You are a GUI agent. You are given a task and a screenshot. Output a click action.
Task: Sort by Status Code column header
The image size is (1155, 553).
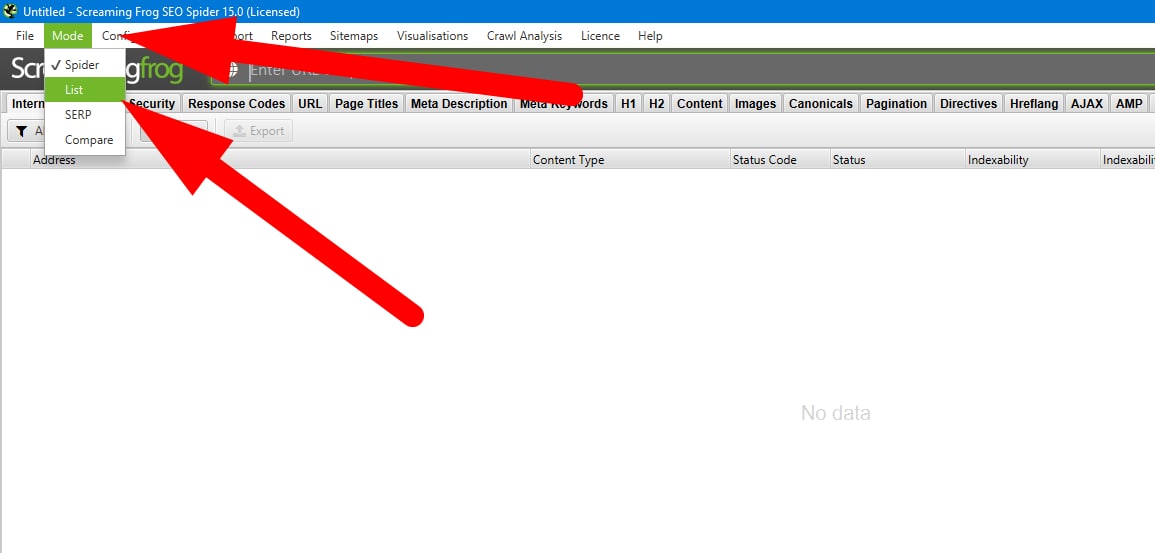(x=779, y=160)
